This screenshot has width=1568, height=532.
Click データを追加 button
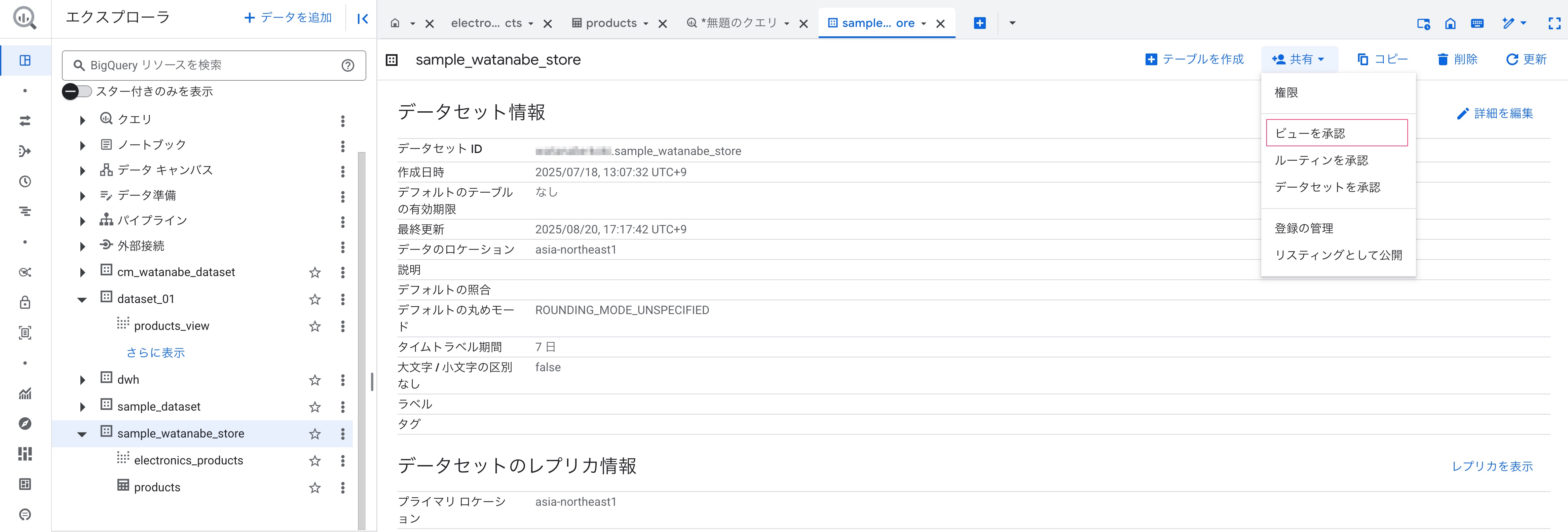[288, 17]
